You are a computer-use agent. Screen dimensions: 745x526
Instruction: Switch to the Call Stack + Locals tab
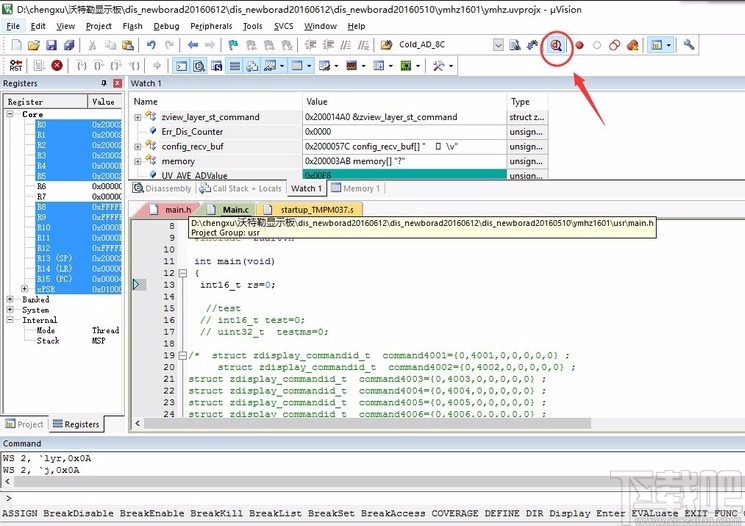tap(241, 189)
